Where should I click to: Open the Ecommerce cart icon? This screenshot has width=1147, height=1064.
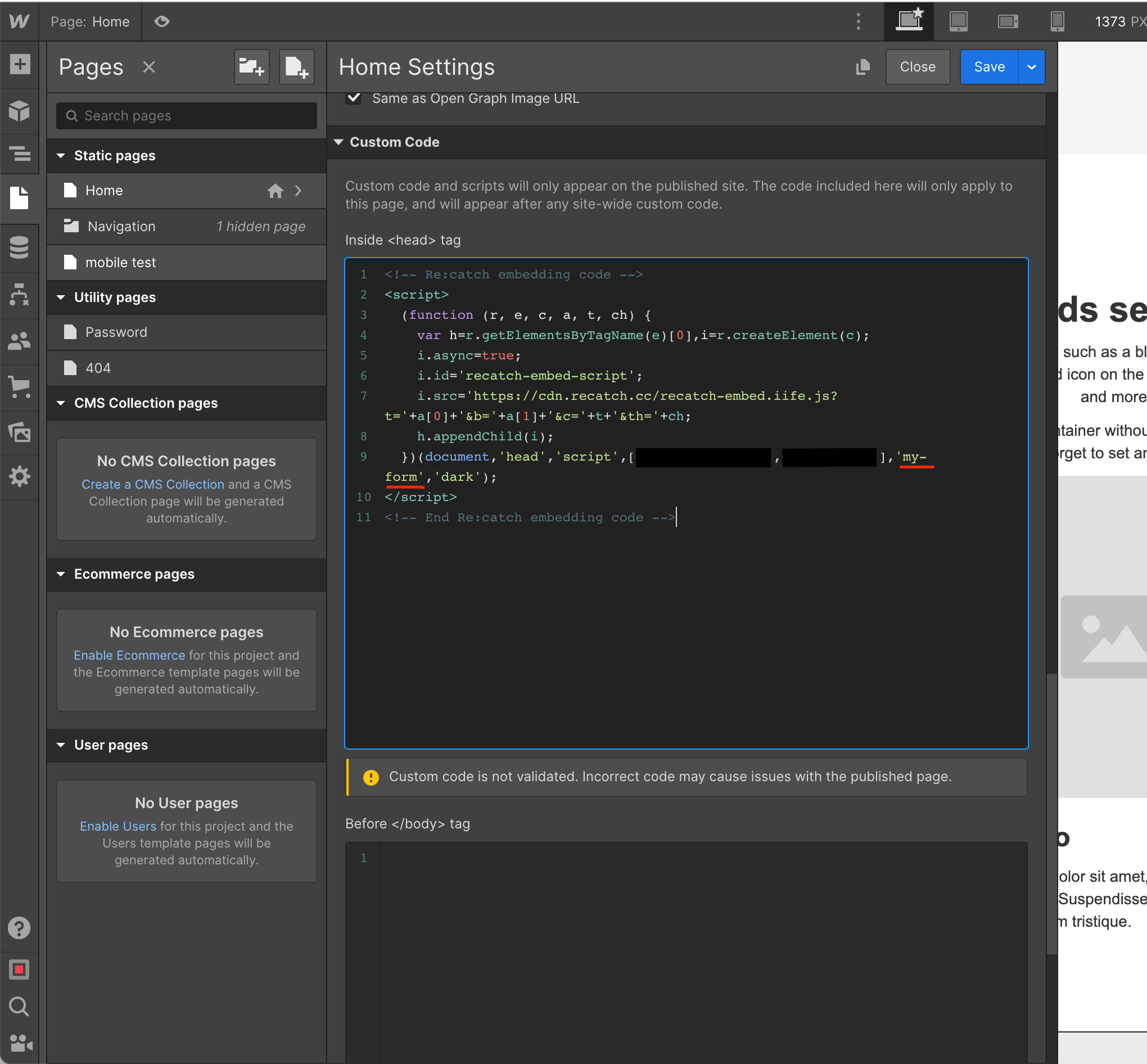pyautogui.click(x=20, y=386)
